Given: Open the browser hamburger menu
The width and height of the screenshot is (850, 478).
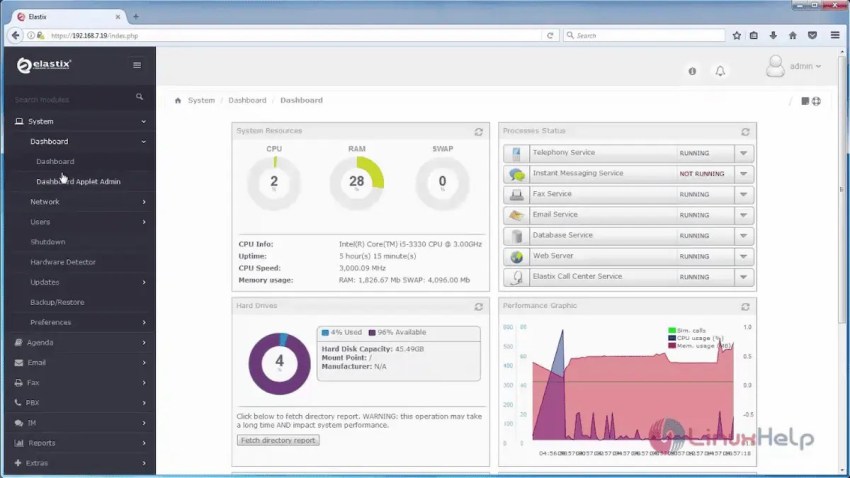Looking at the screenshot, I should 835,35.
